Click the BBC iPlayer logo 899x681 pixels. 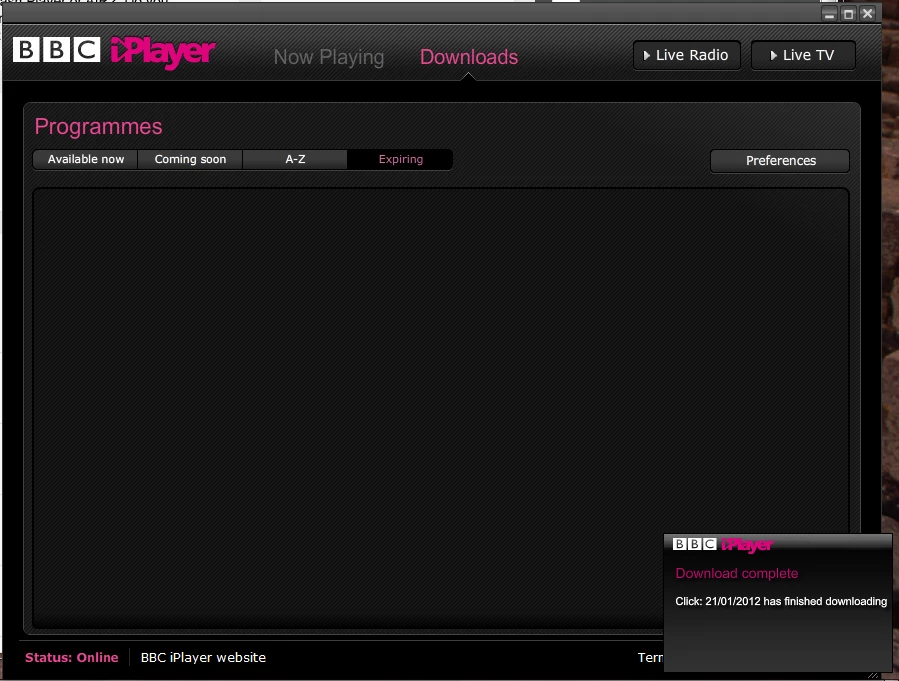click(x=114, y=52)
